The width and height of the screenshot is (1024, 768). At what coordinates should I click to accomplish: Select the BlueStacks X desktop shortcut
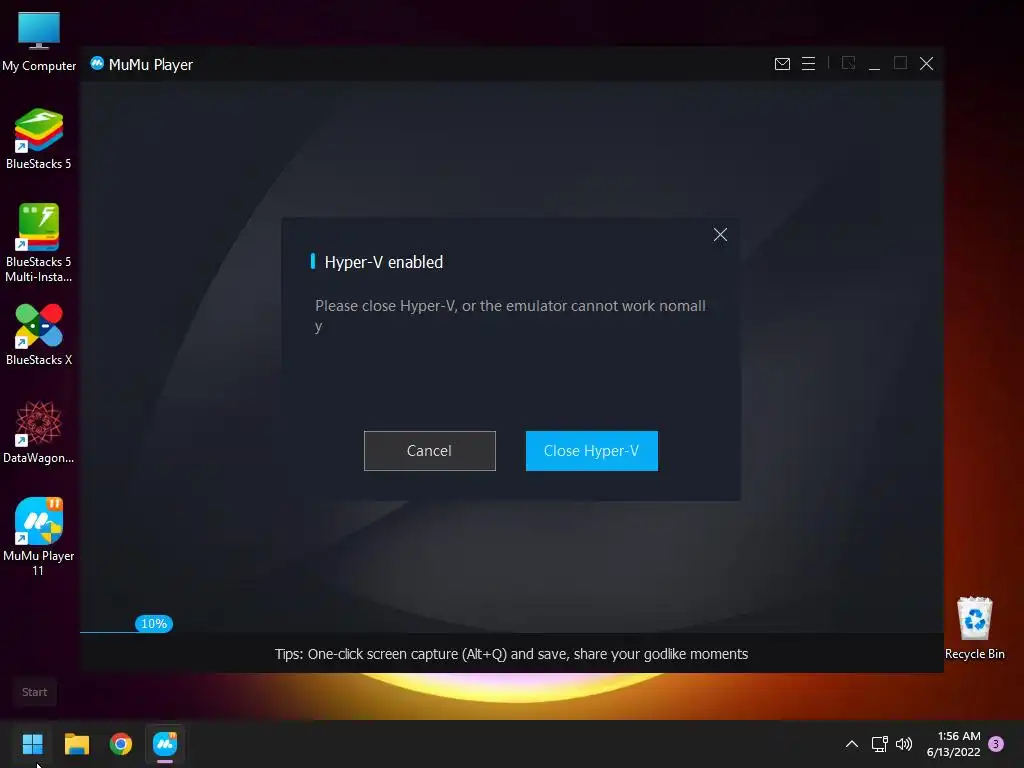coord(39,335)
